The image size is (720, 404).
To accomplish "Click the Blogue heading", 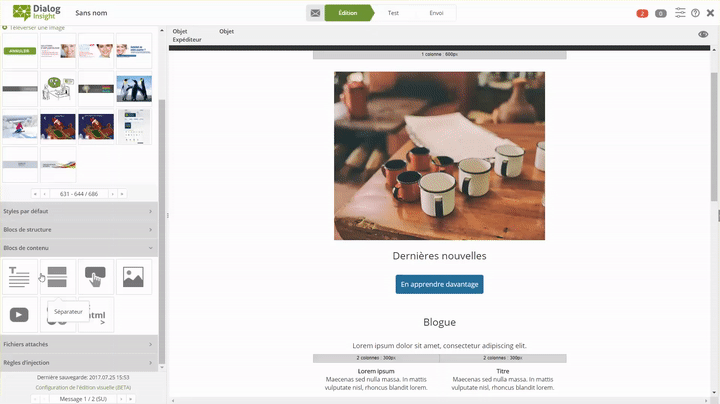I will click(x=439, y=322).
